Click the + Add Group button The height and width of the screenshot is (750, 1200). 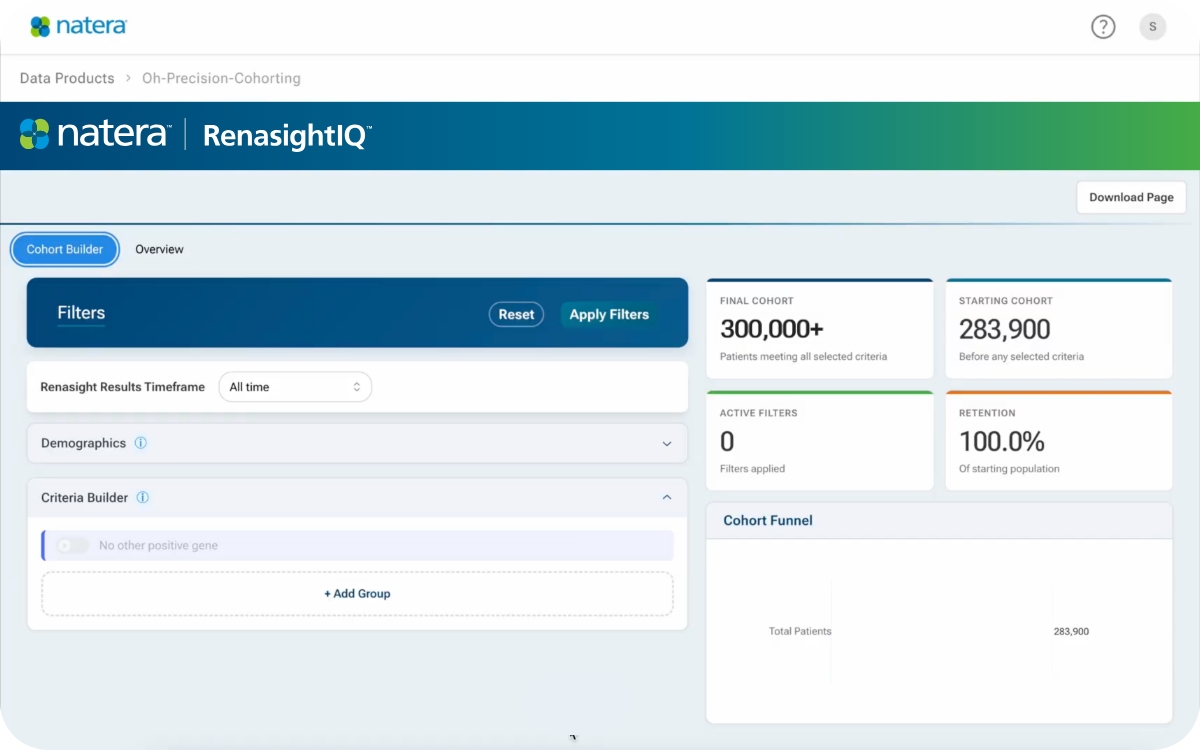[x=357, y=593]
